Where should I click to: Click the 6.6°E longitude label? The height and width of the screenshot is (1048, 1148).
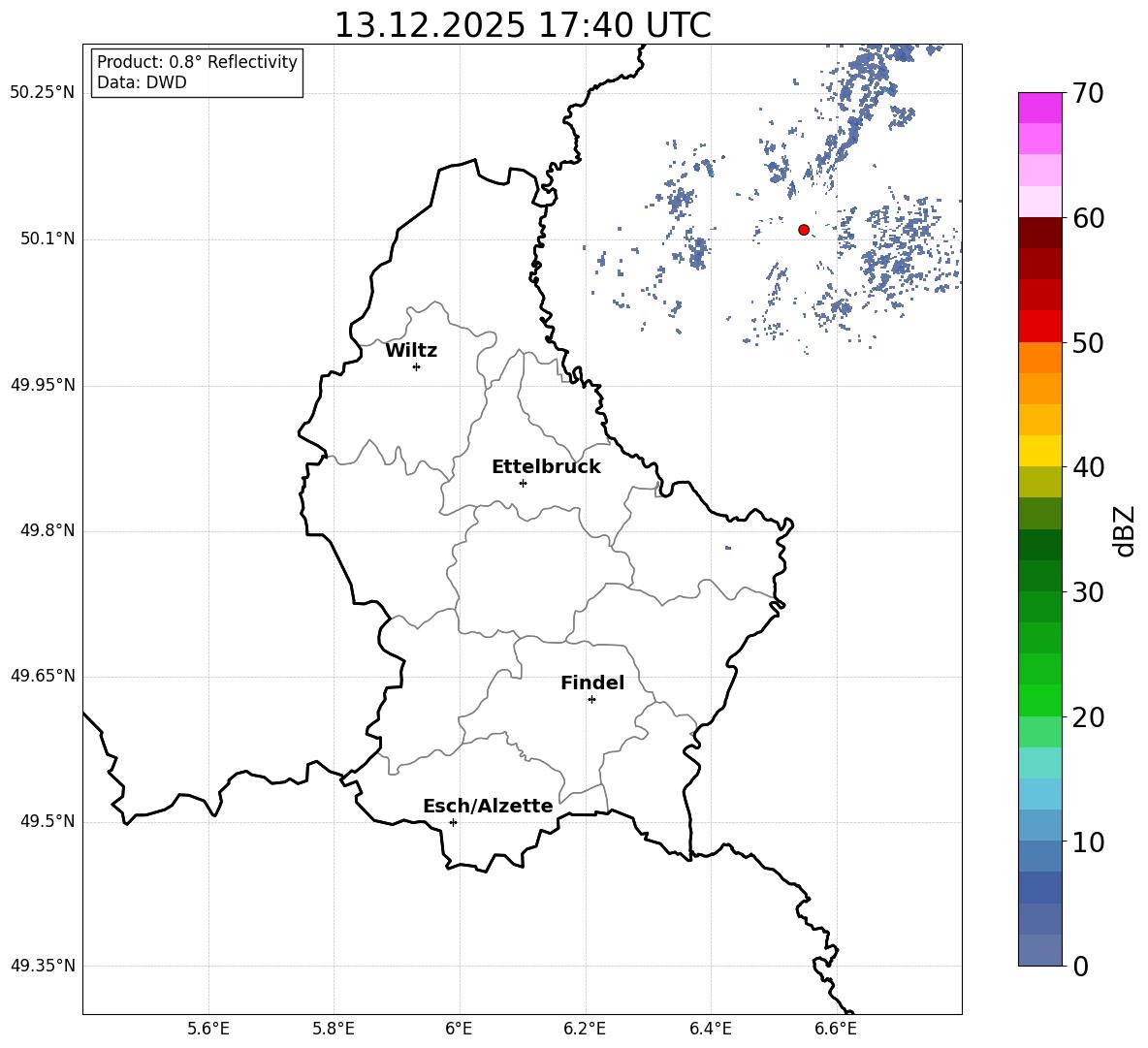pyautogui.click(x=836, y=1030)
